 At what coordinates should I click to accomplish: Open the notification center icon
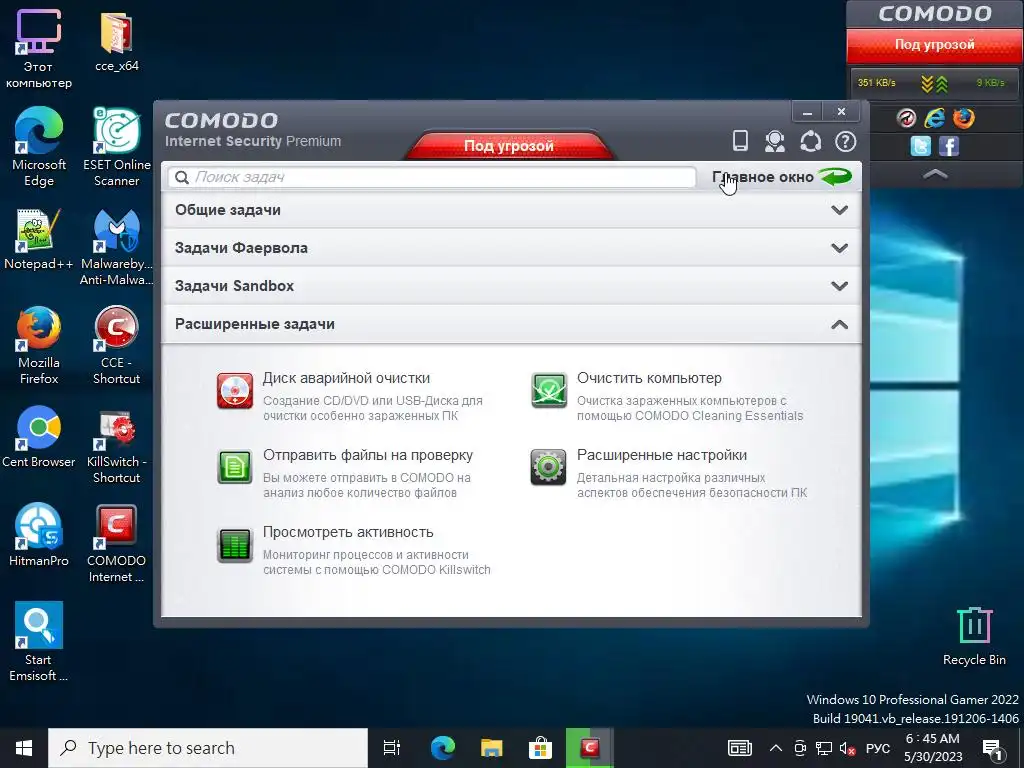pyautogui.click(x=992, y=748)
